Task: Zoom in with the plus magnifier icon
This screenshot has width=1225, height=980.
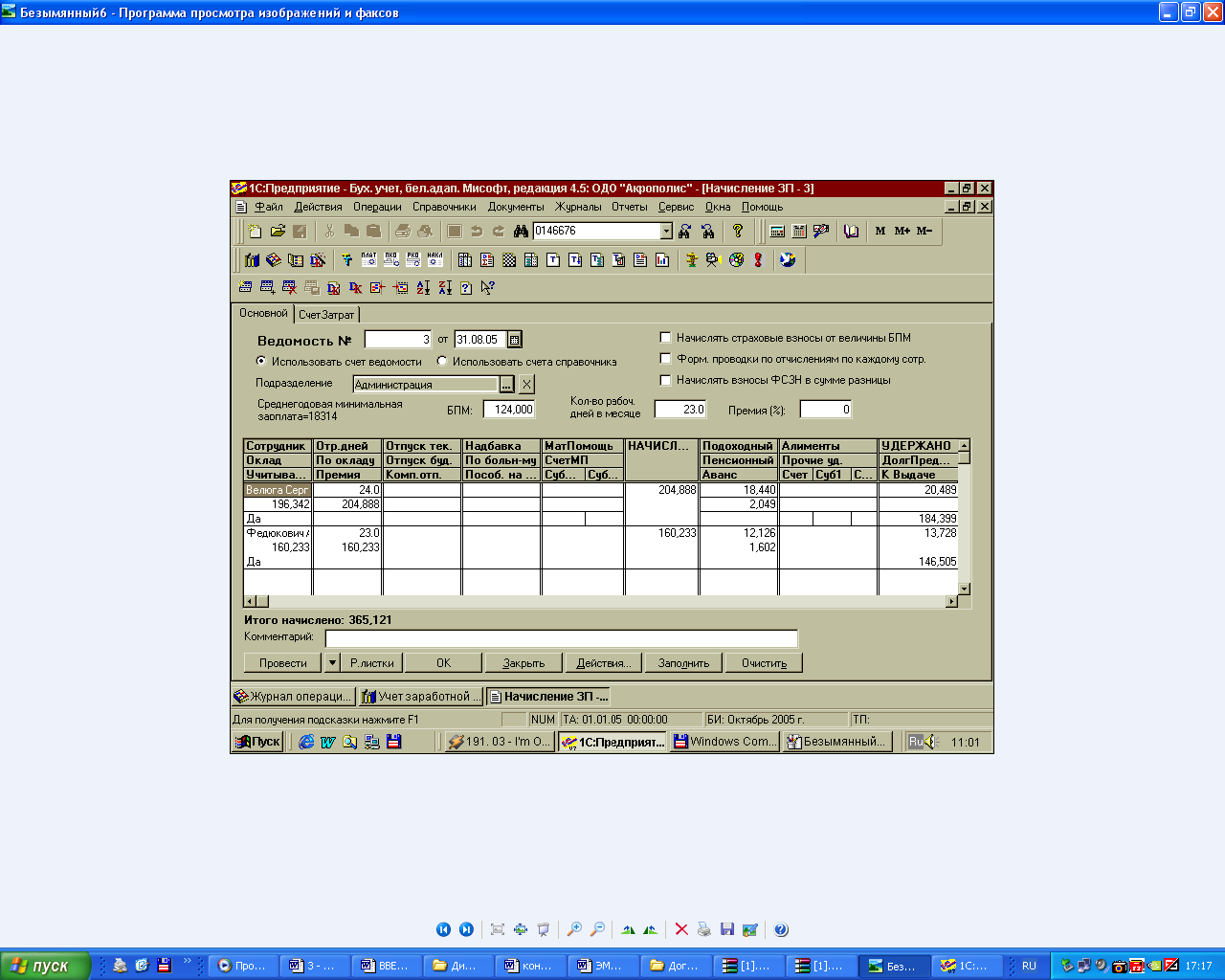Action: (574, 929)
